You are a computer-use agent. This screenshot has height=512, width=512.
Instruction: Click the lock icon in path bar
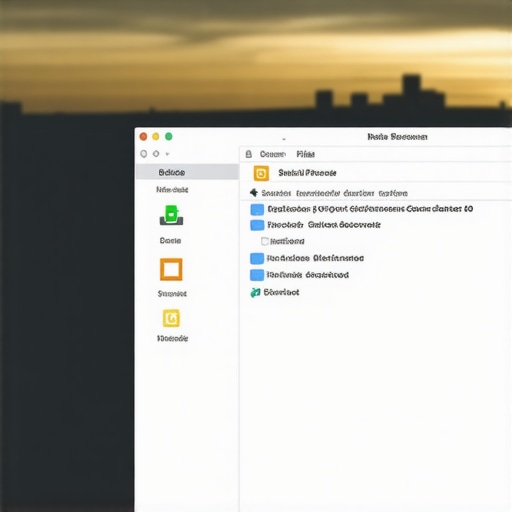pyautogui.click(x=249, y=154)
